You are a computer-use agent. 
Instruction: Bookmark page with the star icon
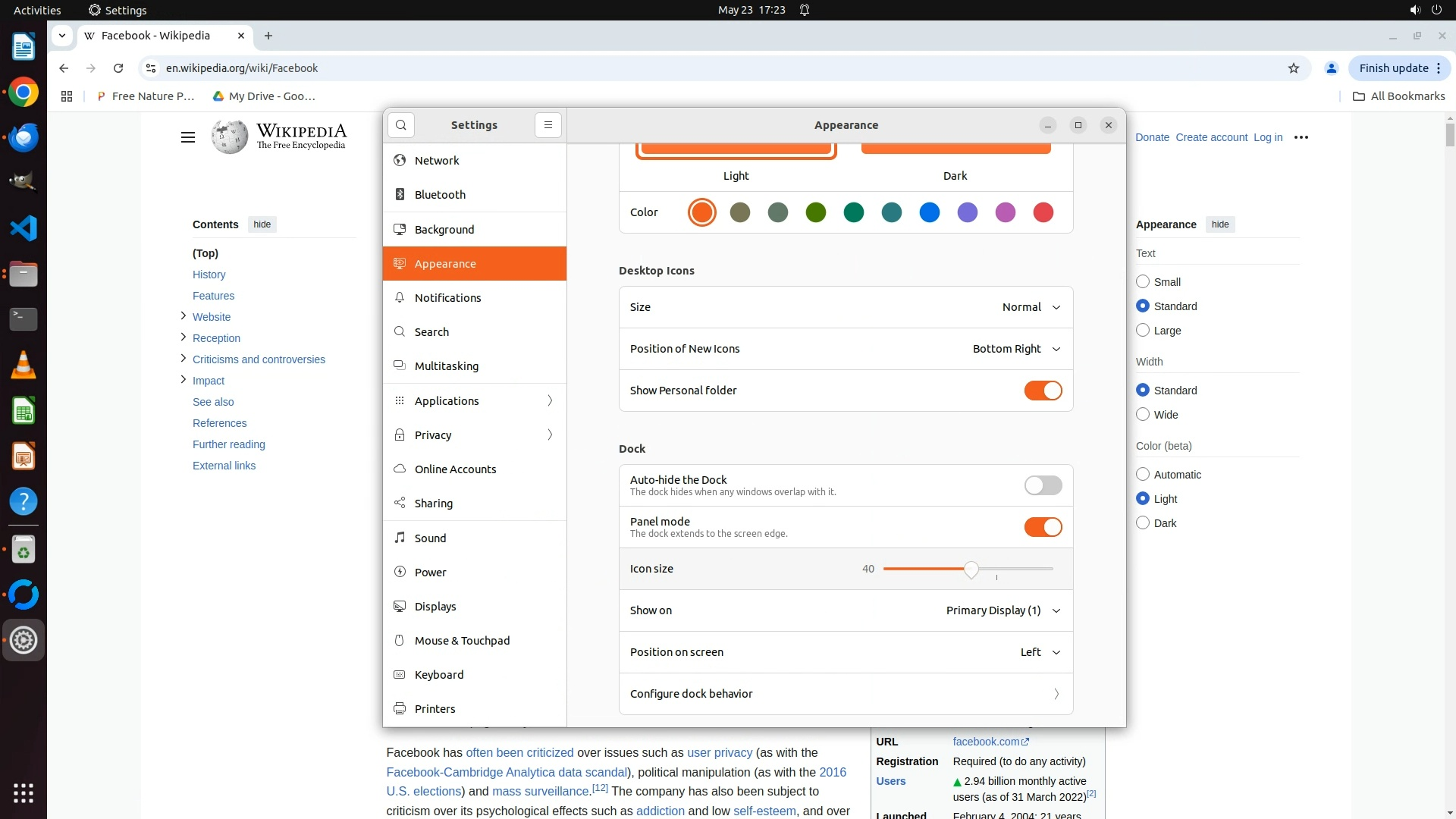[x=1294, y=68]
